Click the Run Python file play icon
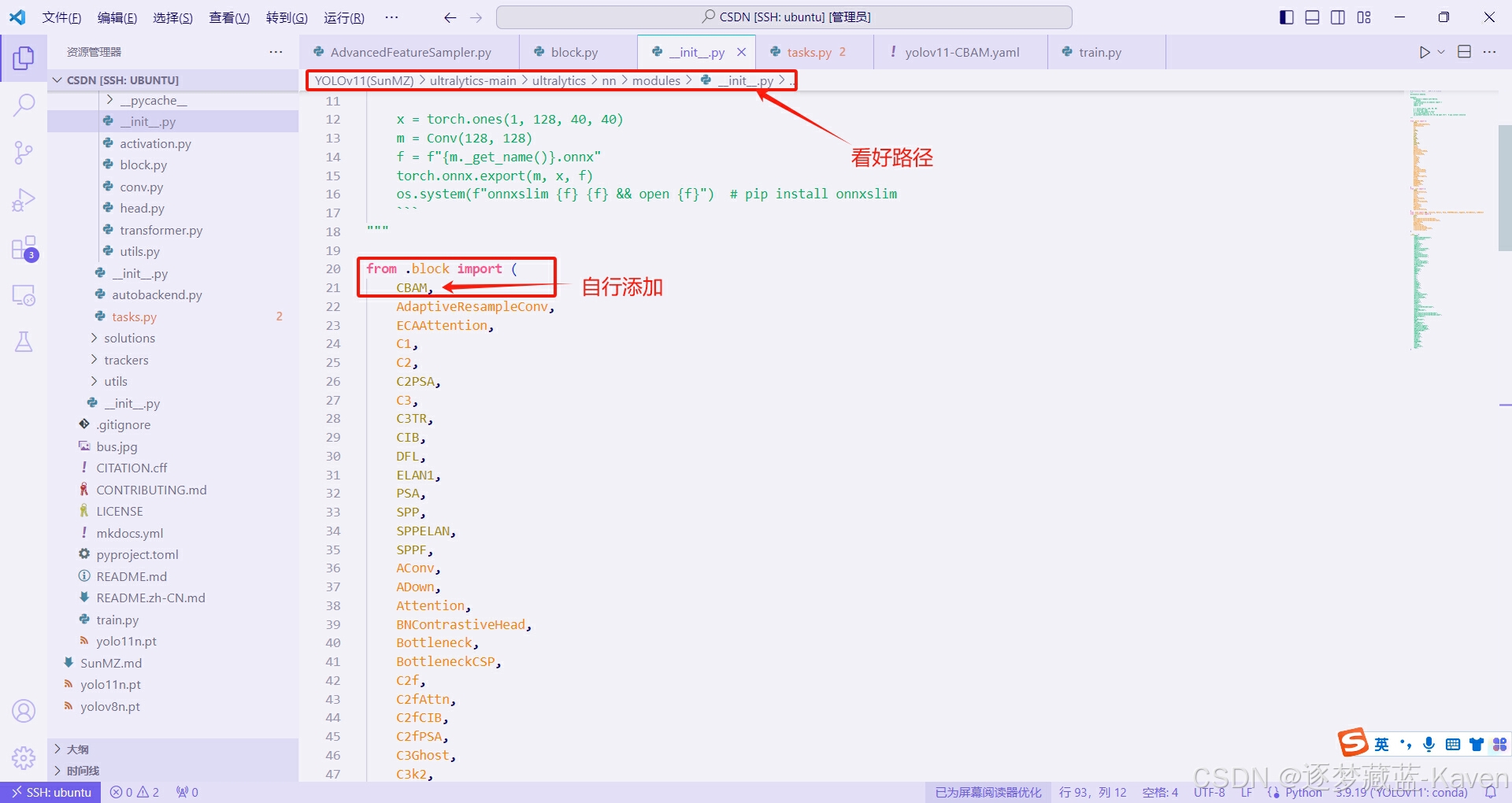 pos(1424,52)
